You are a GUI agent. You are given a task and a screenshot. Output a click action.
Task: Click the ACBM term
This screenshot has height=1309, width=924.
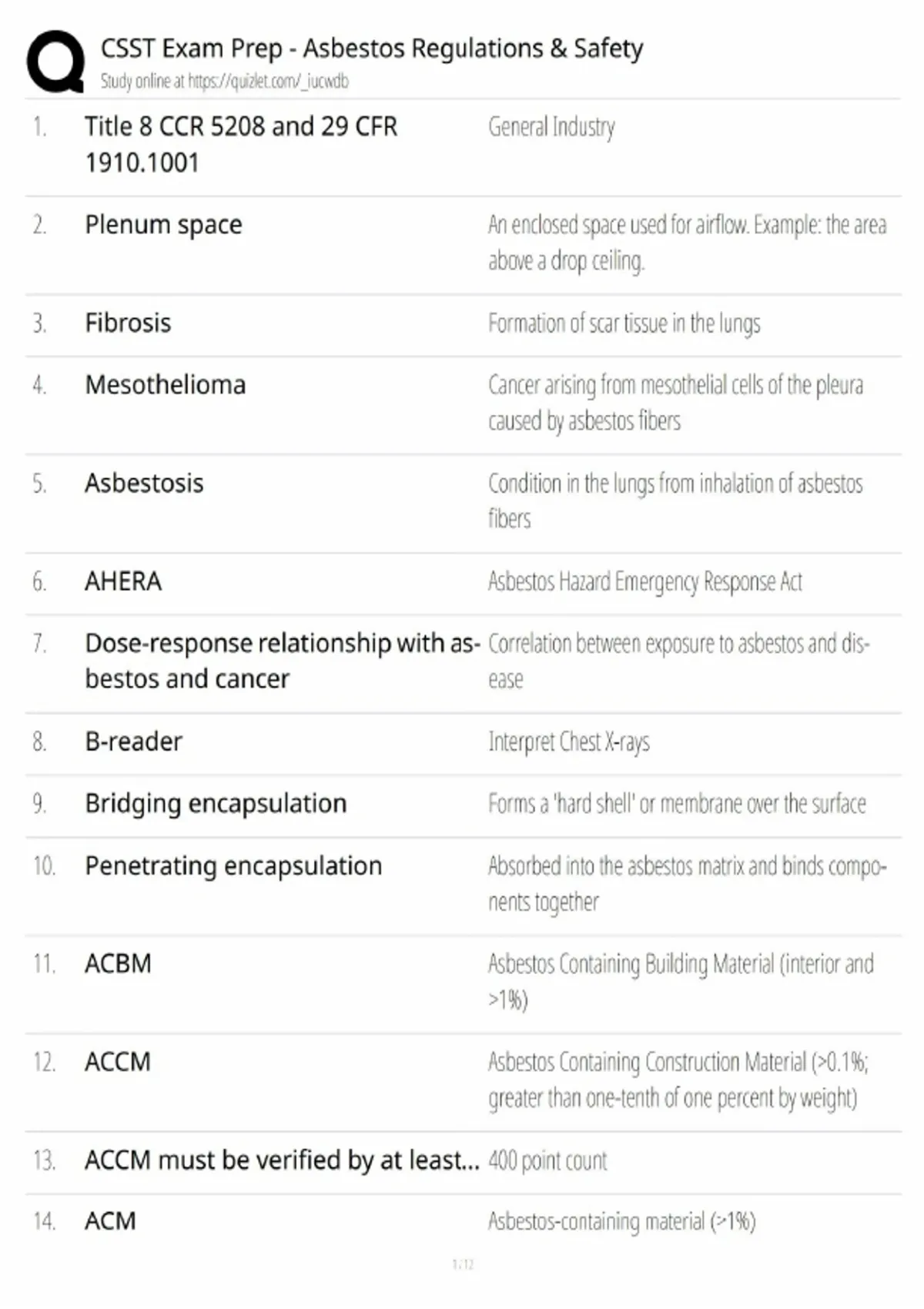(118, 963)
